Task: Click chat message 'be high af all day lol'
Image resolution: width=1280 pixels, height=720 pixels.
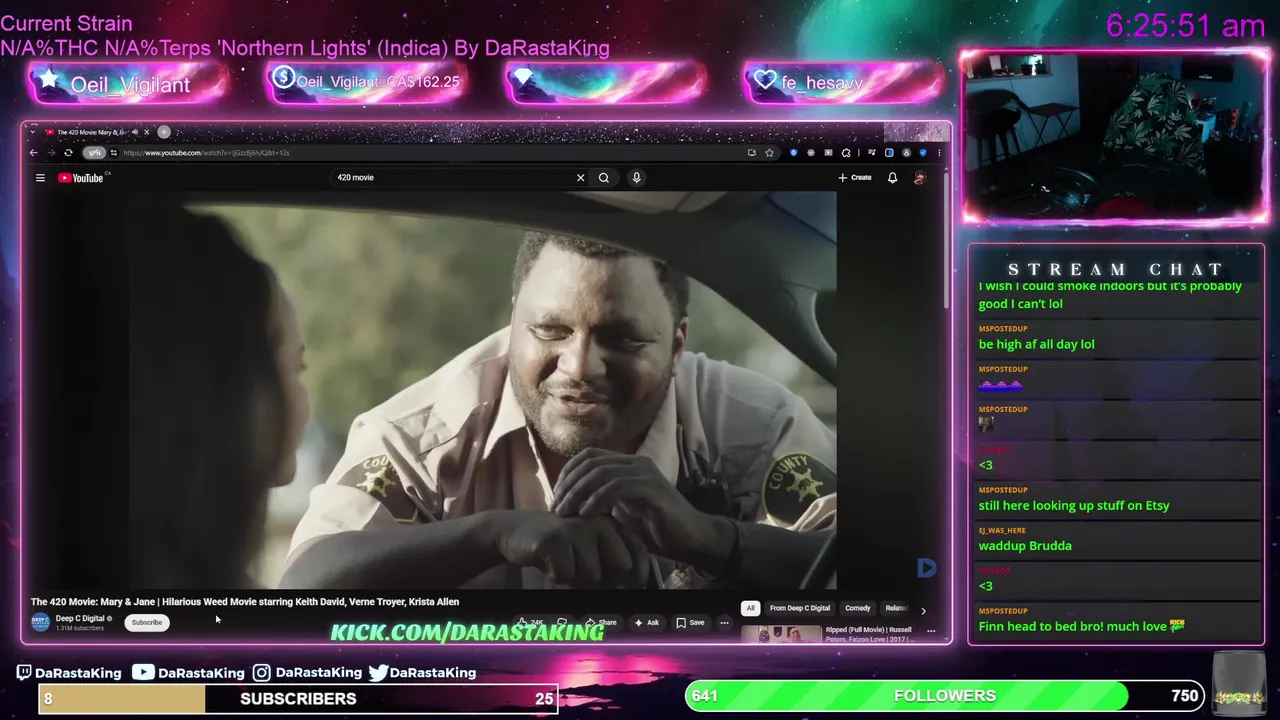Action: point(1037,344)
